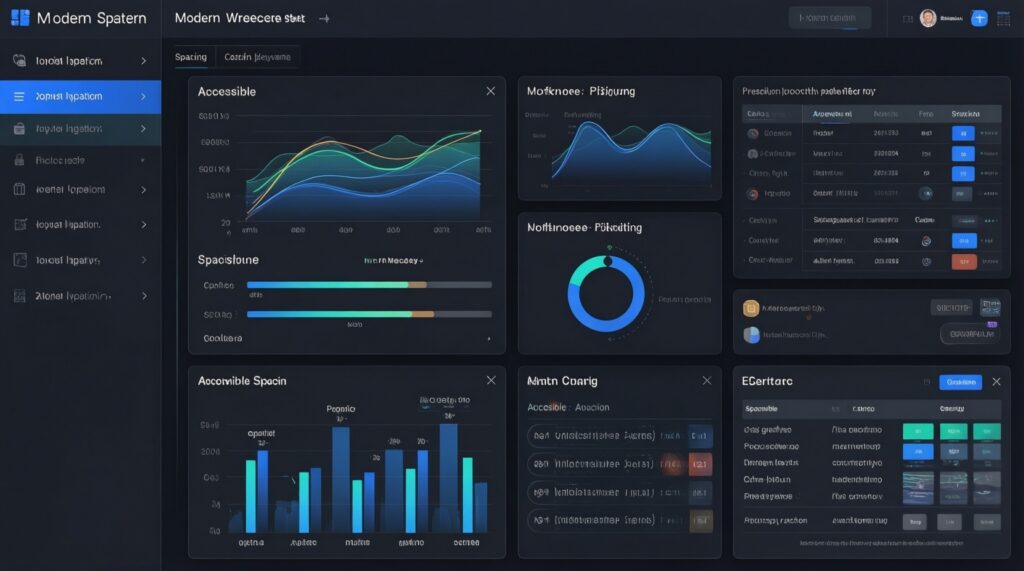Click the search field in top header
Screen dimensions: 1024x571
click(829, 18)
